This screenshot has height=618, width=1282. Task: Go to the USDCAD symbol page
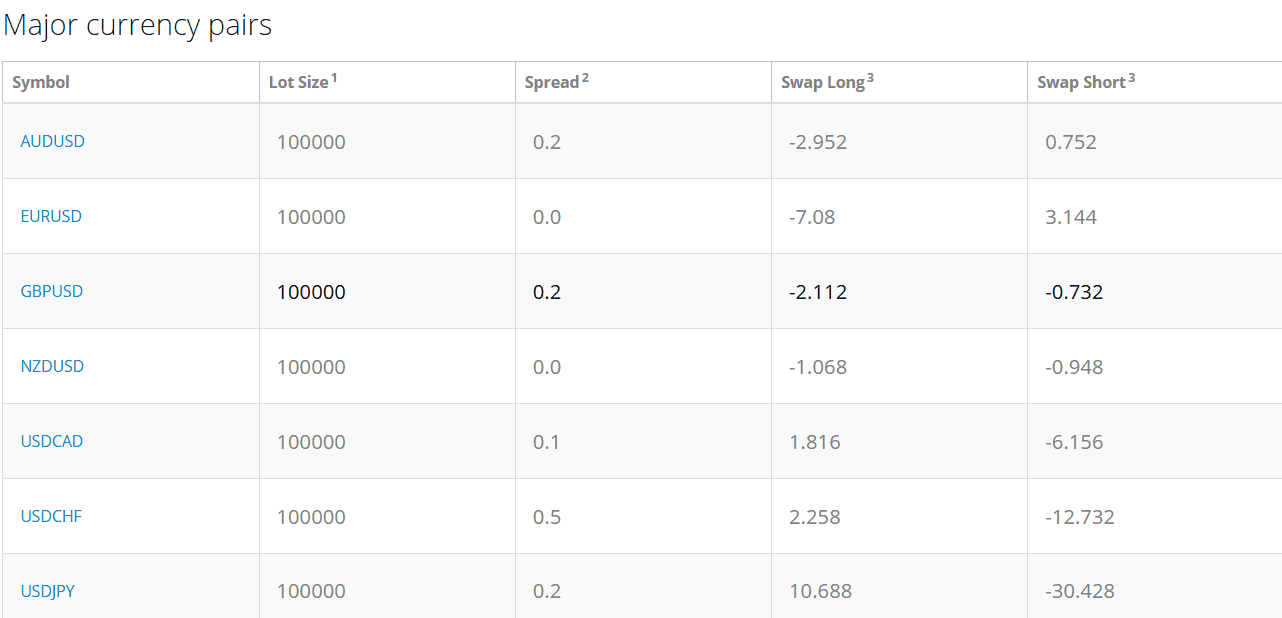click(51, 441)
